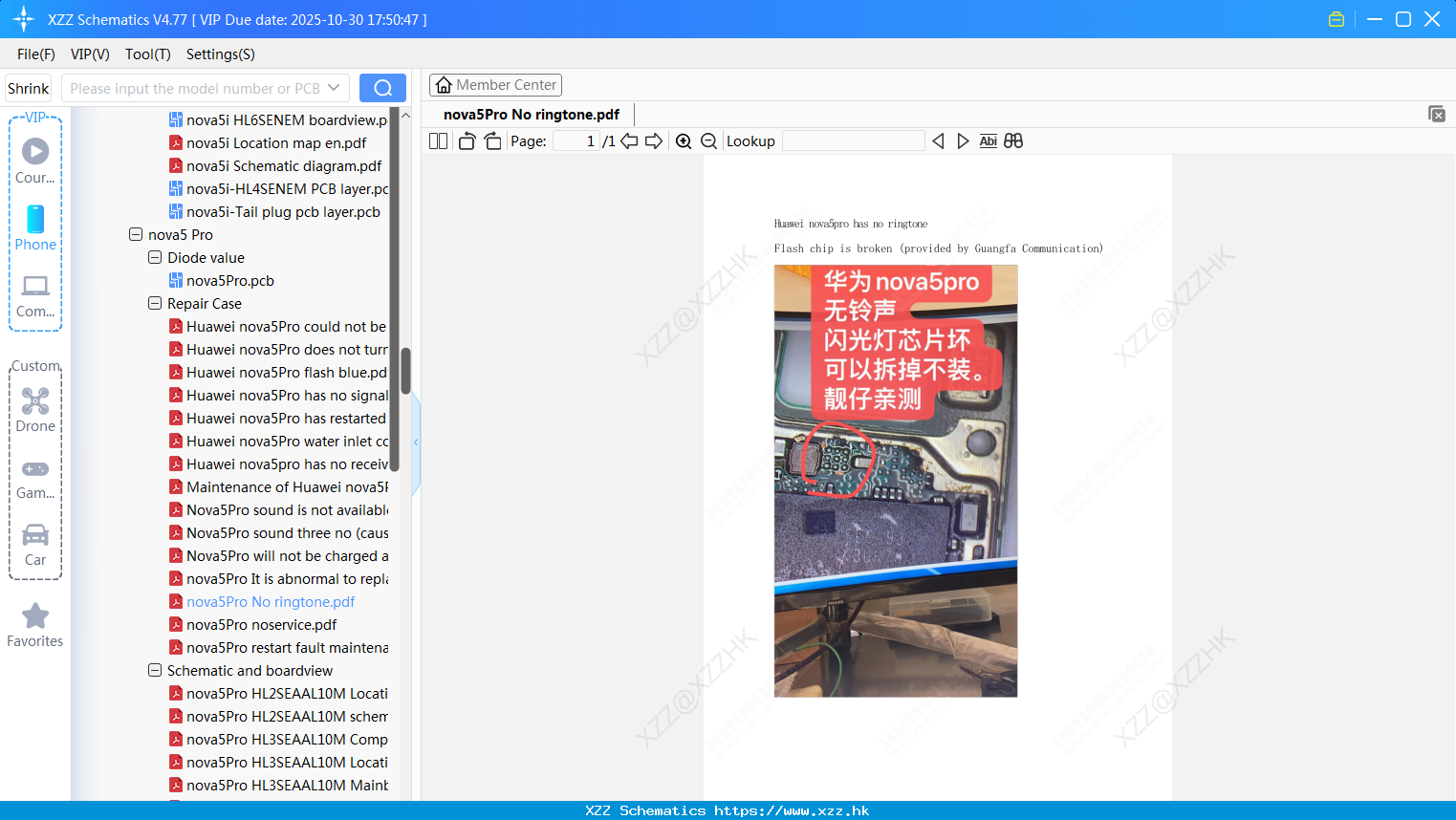Open the Tool(T) menu
Image resolution: width=1456 pixels, height=820 pixels.
point(148,54)
